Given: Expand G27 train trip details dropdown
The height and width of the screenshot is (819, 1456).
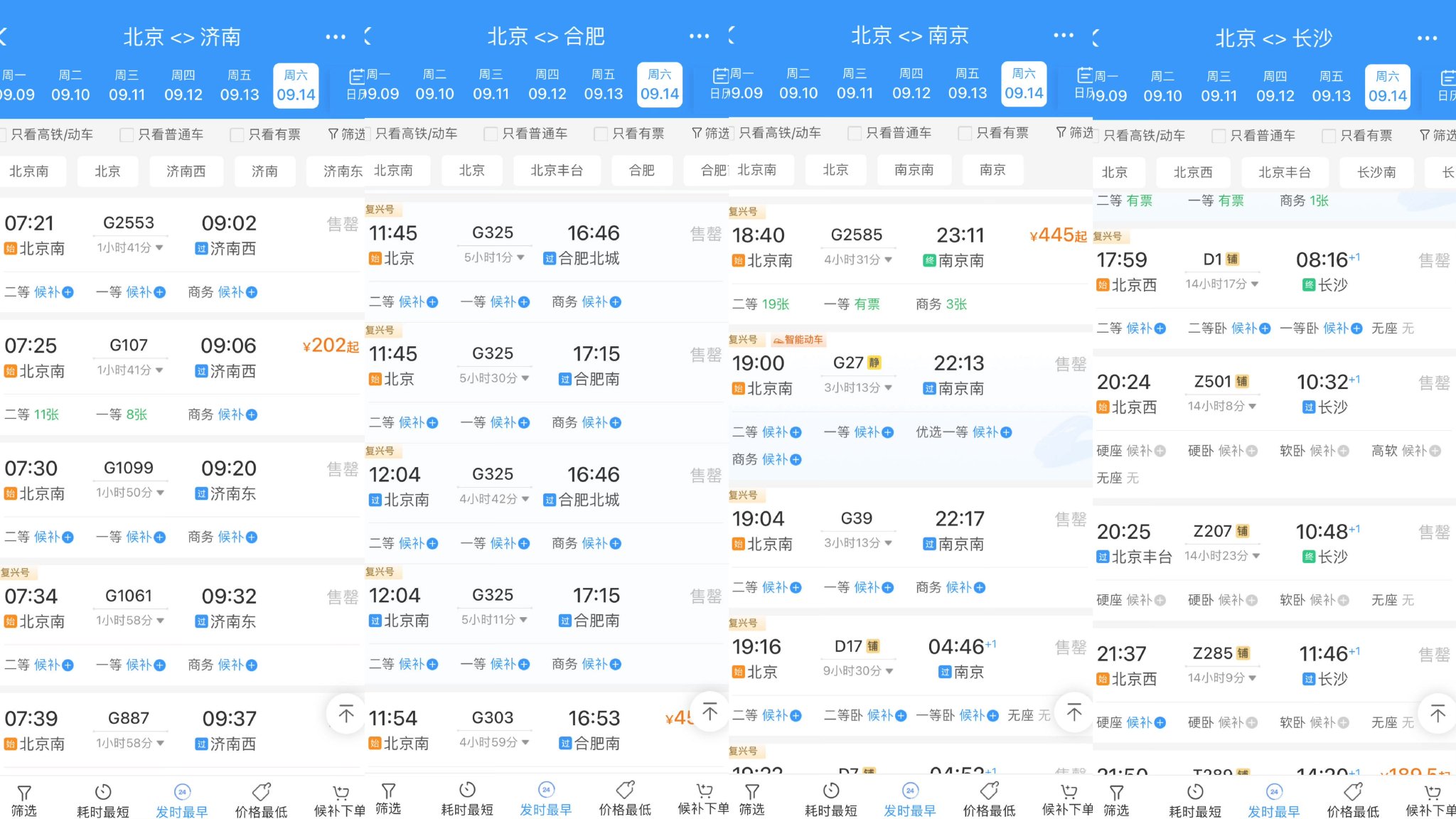Looking at the screenshot, I should click(x=887, y=391).
